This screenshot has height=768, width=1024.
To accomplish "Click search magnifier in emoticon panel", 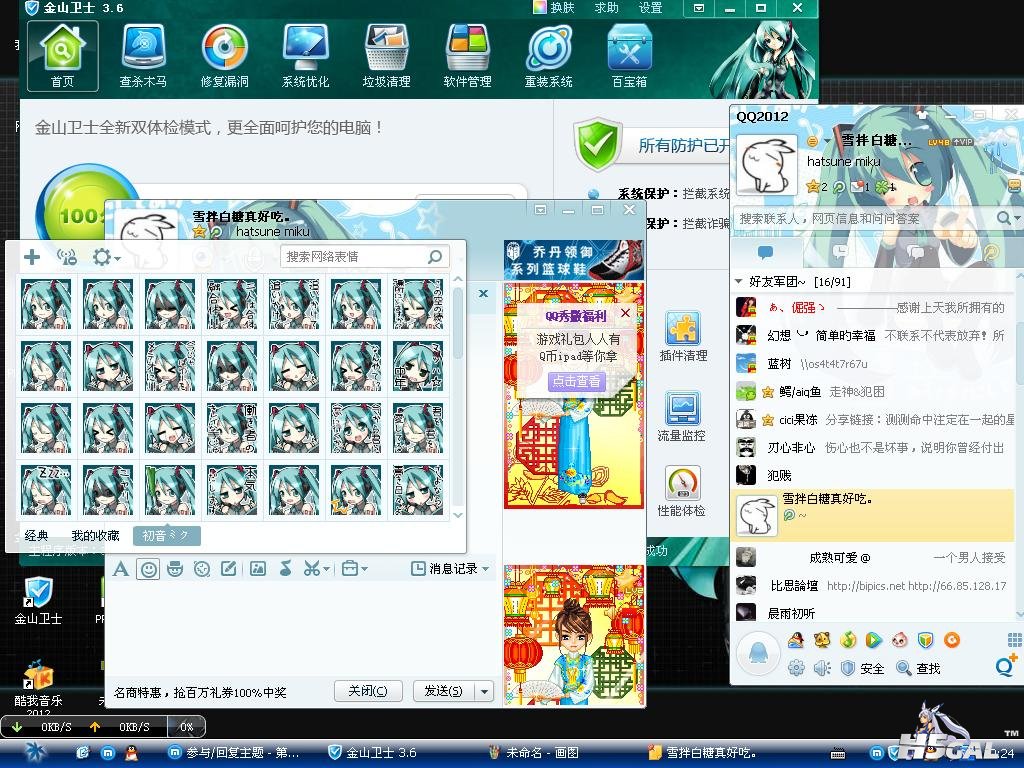I will click(435, 257).
